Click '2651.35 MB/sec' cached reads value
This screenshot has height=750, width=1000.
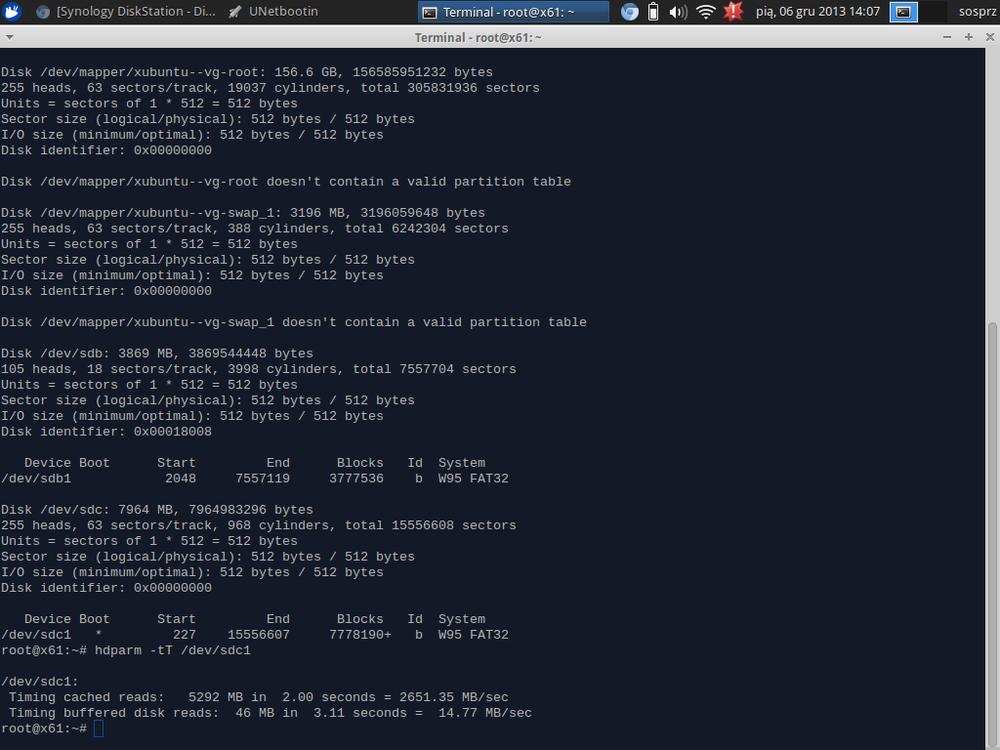454,697
